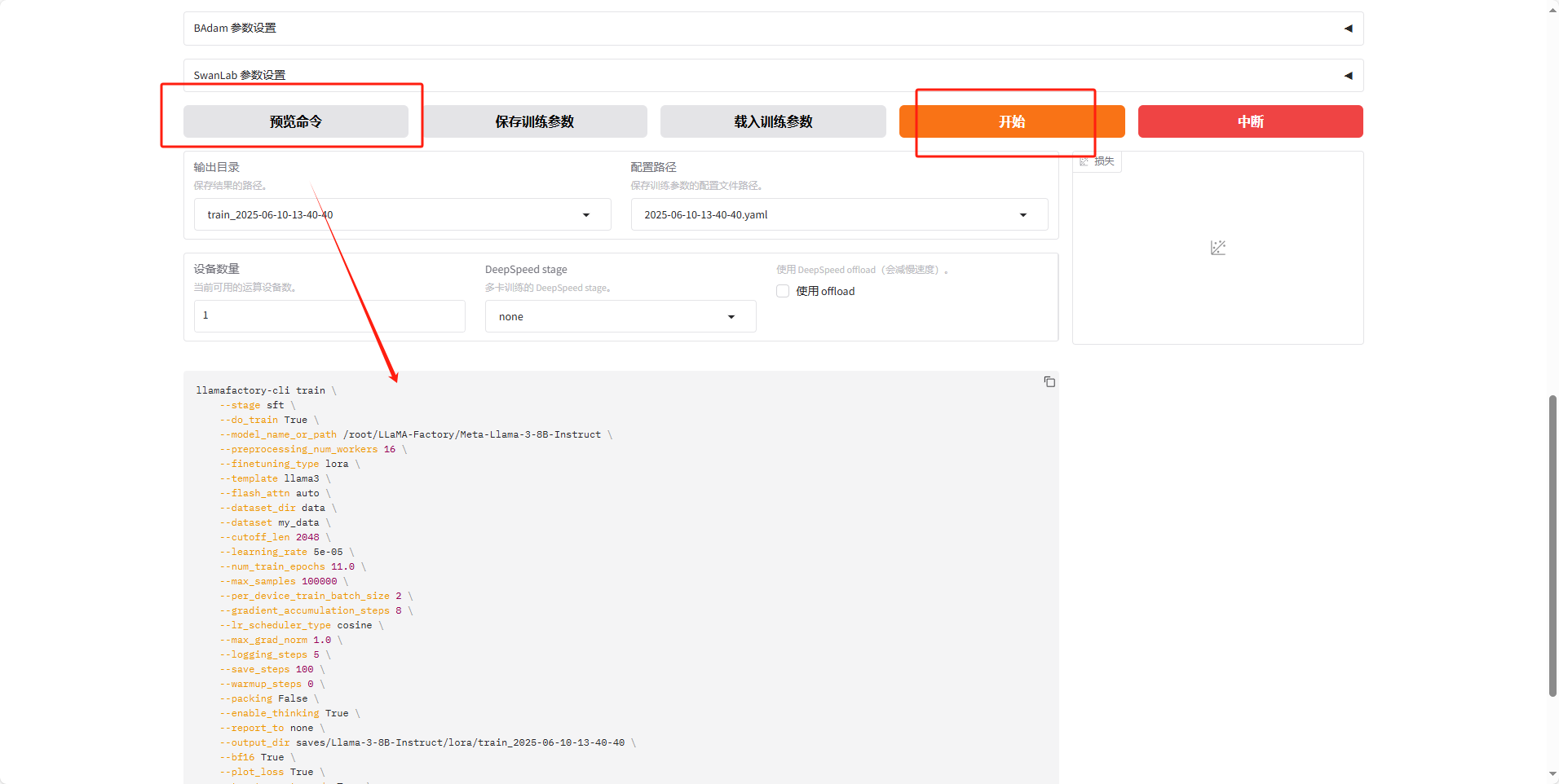Image resolution: width=1559 pixels, height=784 pixels.
Task: Open the 配置路径 yaml dropdown
Action: coord(839,214)
